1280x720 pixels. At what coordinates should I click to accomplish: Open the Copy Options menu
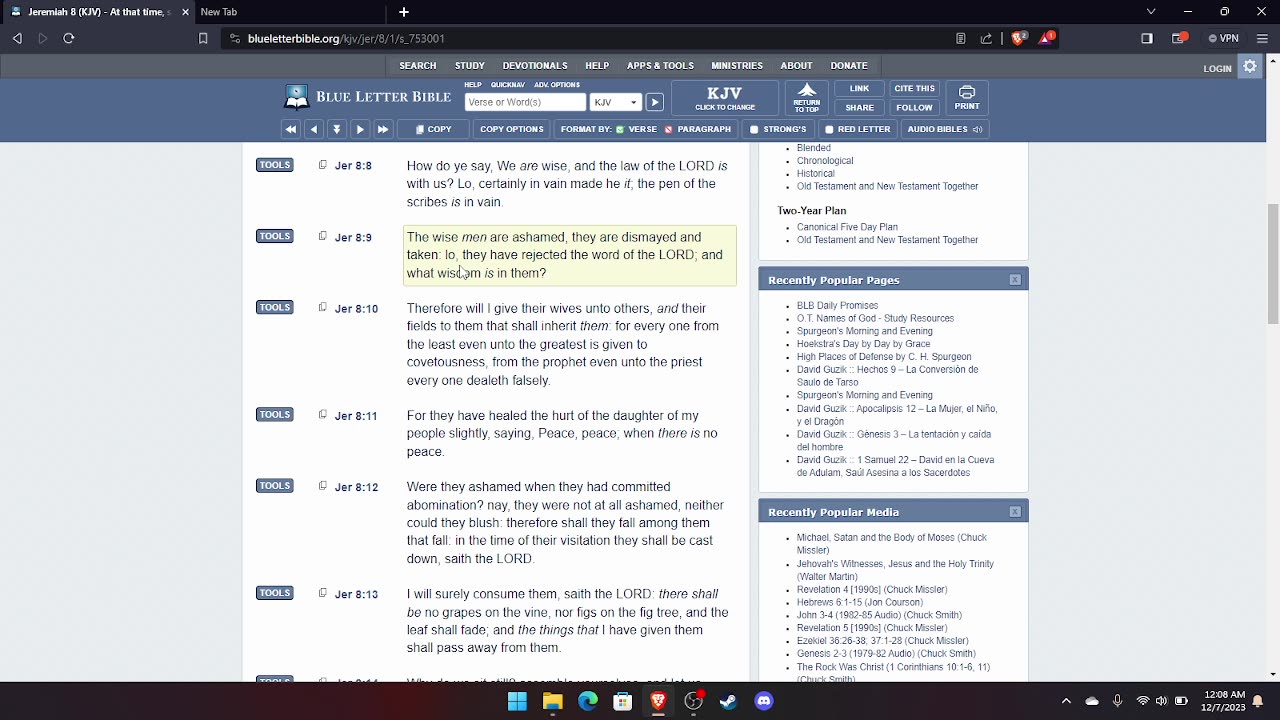512,129
